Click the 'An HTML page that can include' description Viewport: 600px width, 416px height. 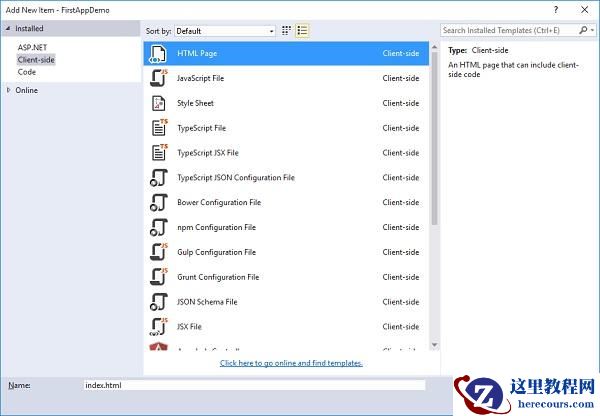pyautogui.click(x=513, y=70)
